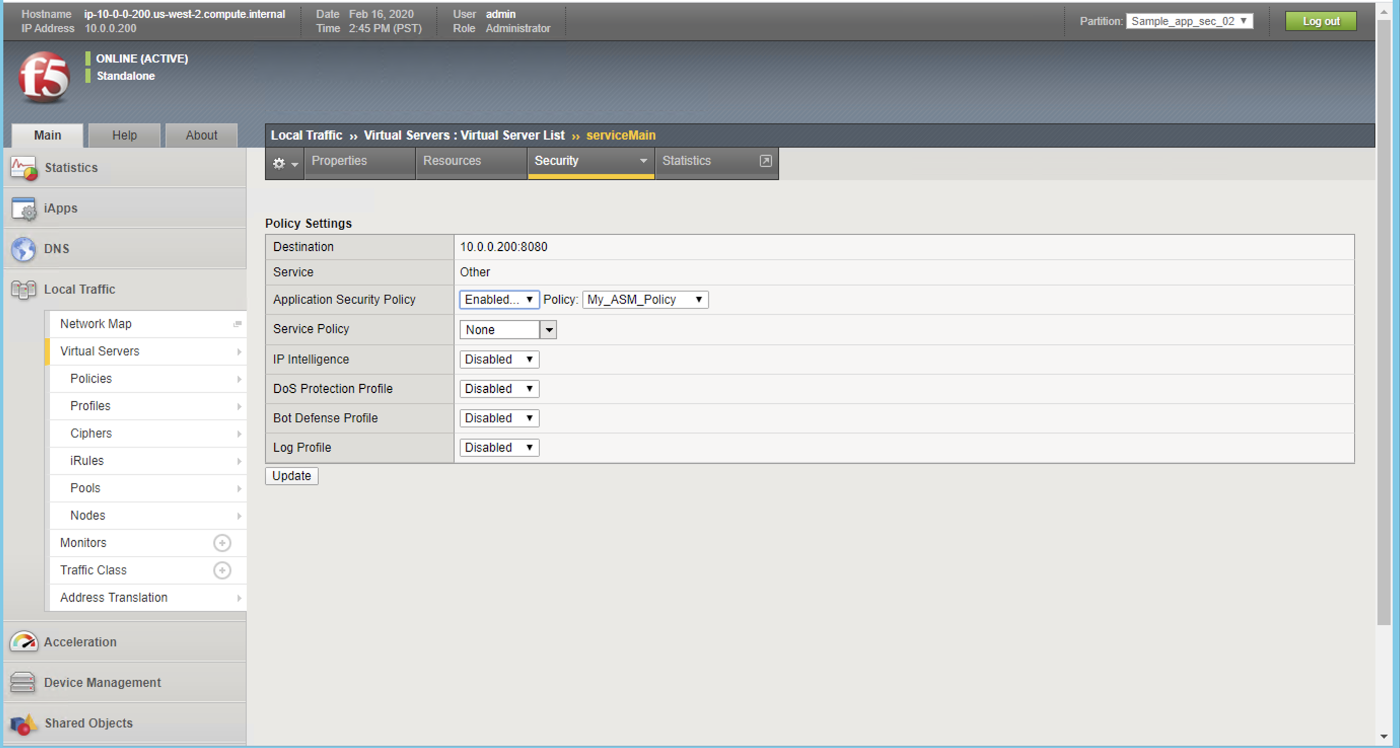Viewport: 1400px width, 748px height.
Task: Click plus icon next to Traffic Class
Action: (x=222, y=570)
